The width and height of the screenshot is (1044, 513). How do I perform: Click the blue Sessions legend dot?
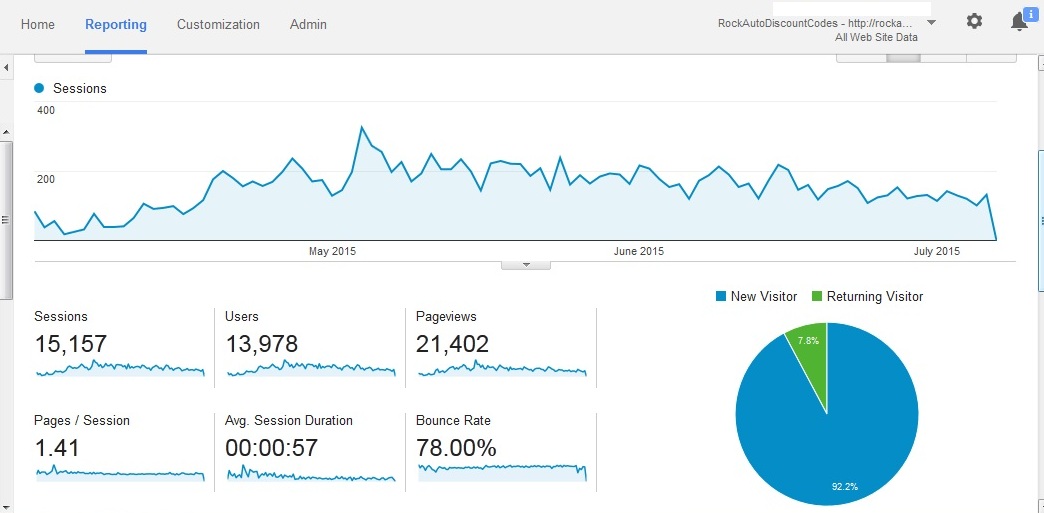point(39,88)
